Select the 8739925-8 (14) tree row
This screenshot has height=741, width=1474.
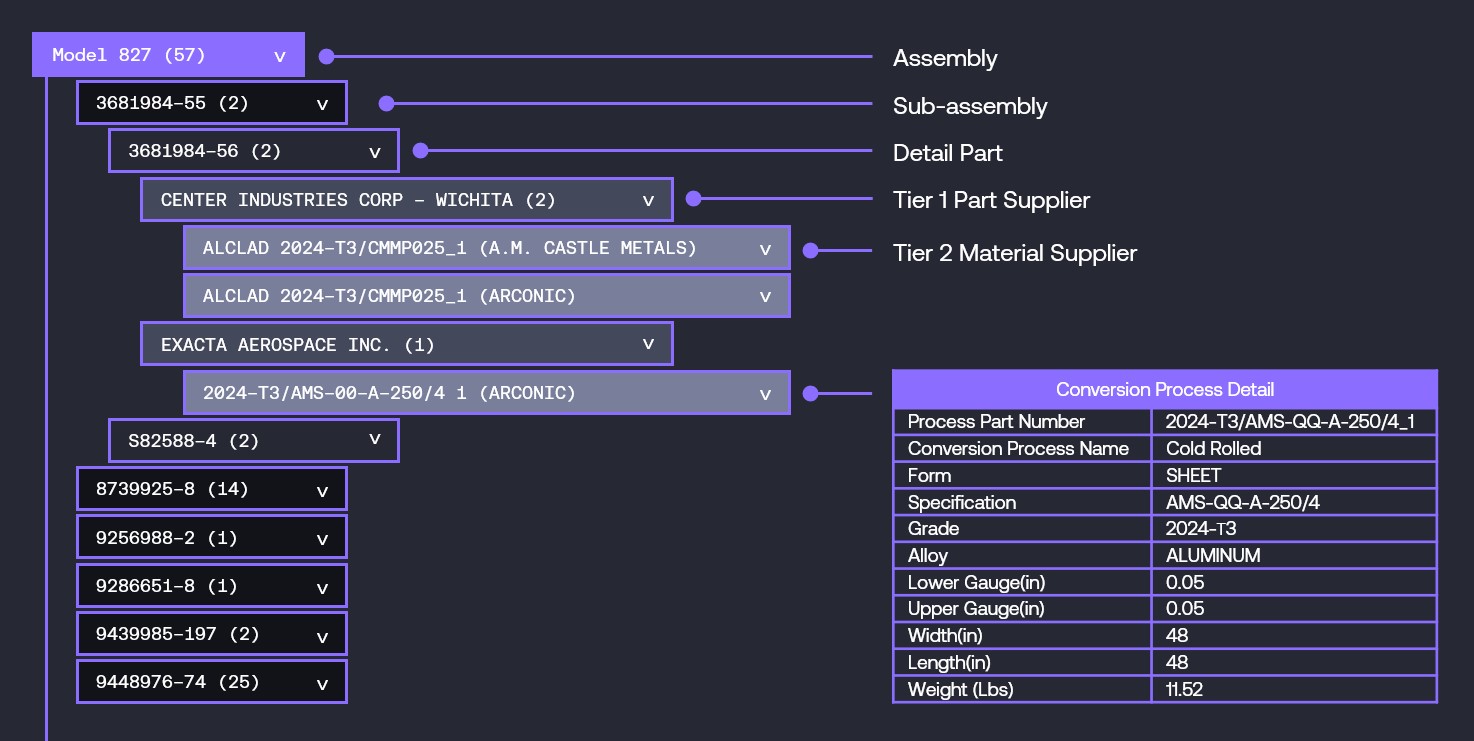pyautogui.click(x=212, y=489)
